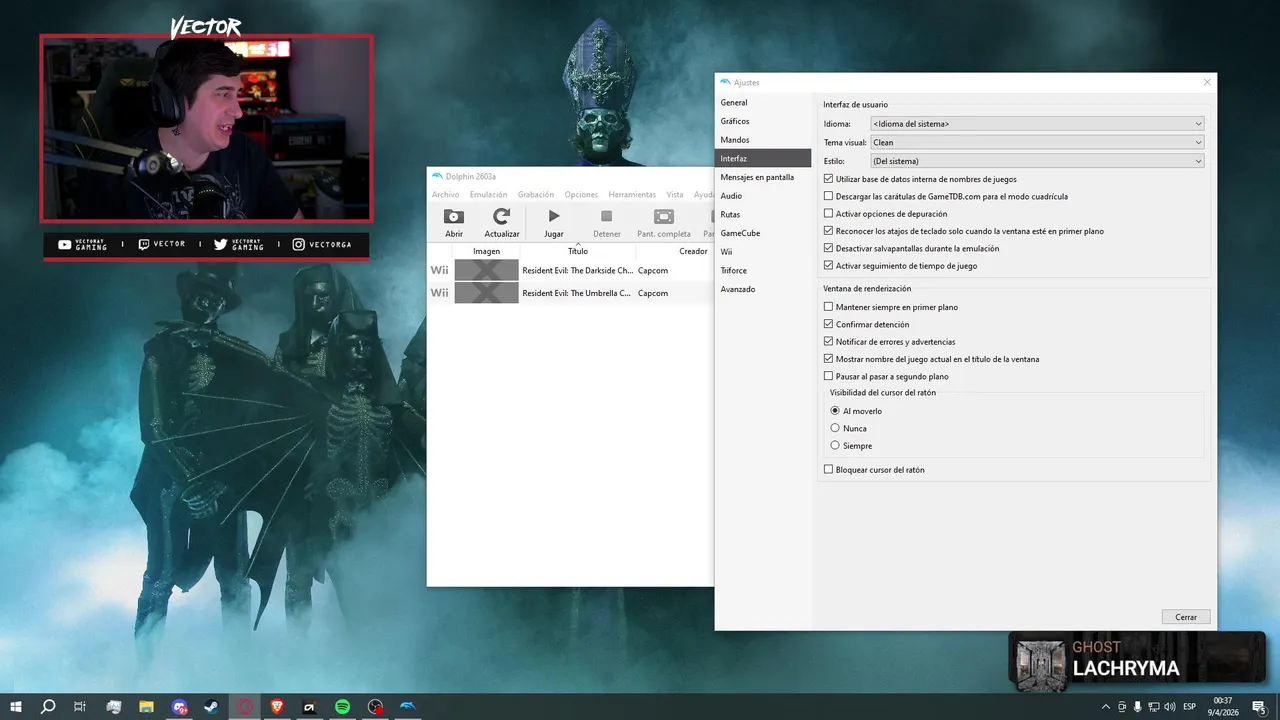This screenshot has width=1280, height=720.
Task: Switch to Audio settings tab
Action: (763, 196)
